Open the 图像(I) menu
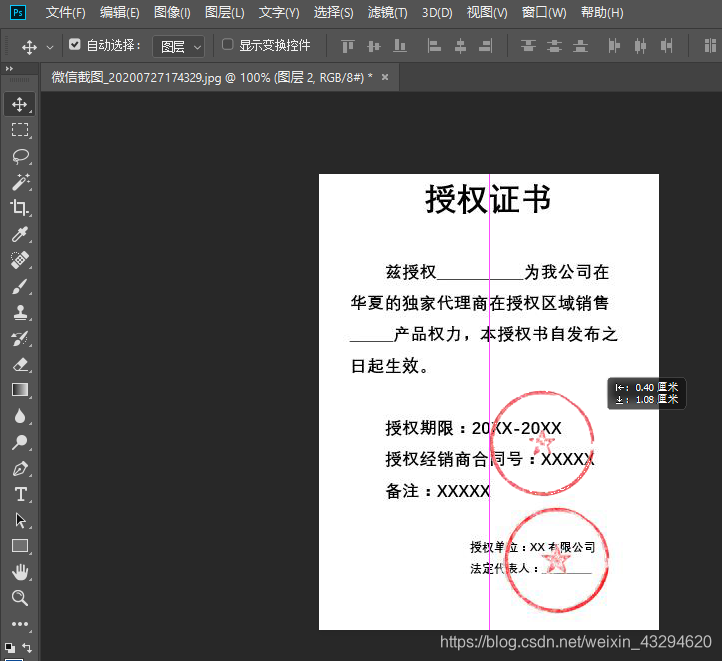 [172, 12]
